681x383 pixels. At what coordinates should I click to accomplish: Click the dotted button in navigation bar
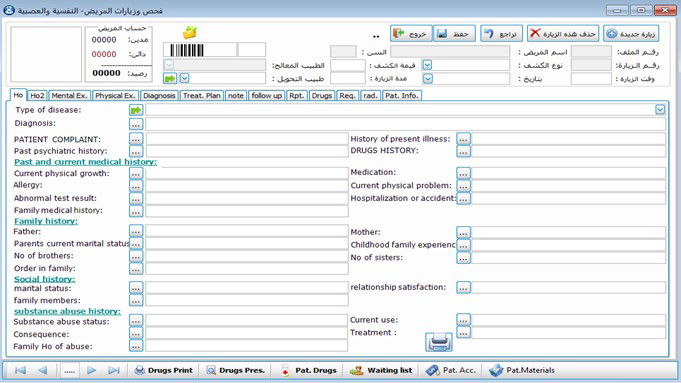(x=69, y=371)
